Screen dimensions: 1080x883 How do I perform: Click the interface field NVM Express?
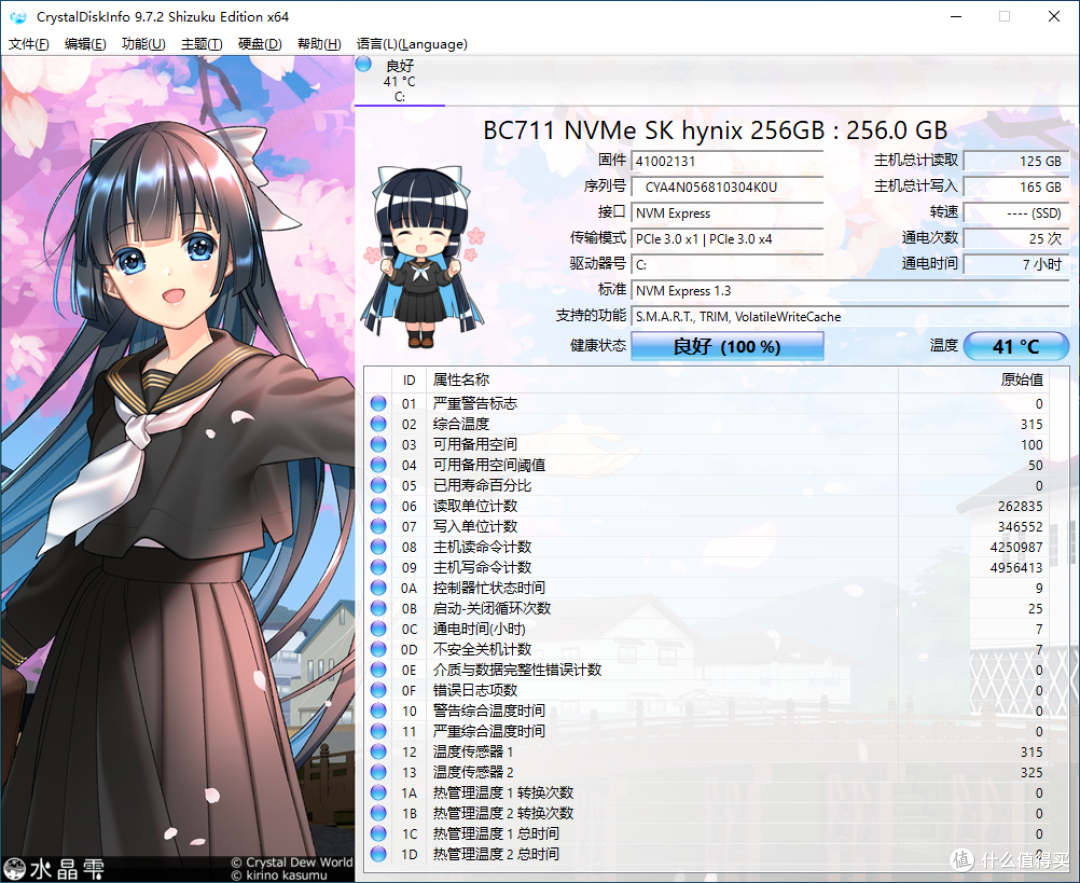click(727, 213)
